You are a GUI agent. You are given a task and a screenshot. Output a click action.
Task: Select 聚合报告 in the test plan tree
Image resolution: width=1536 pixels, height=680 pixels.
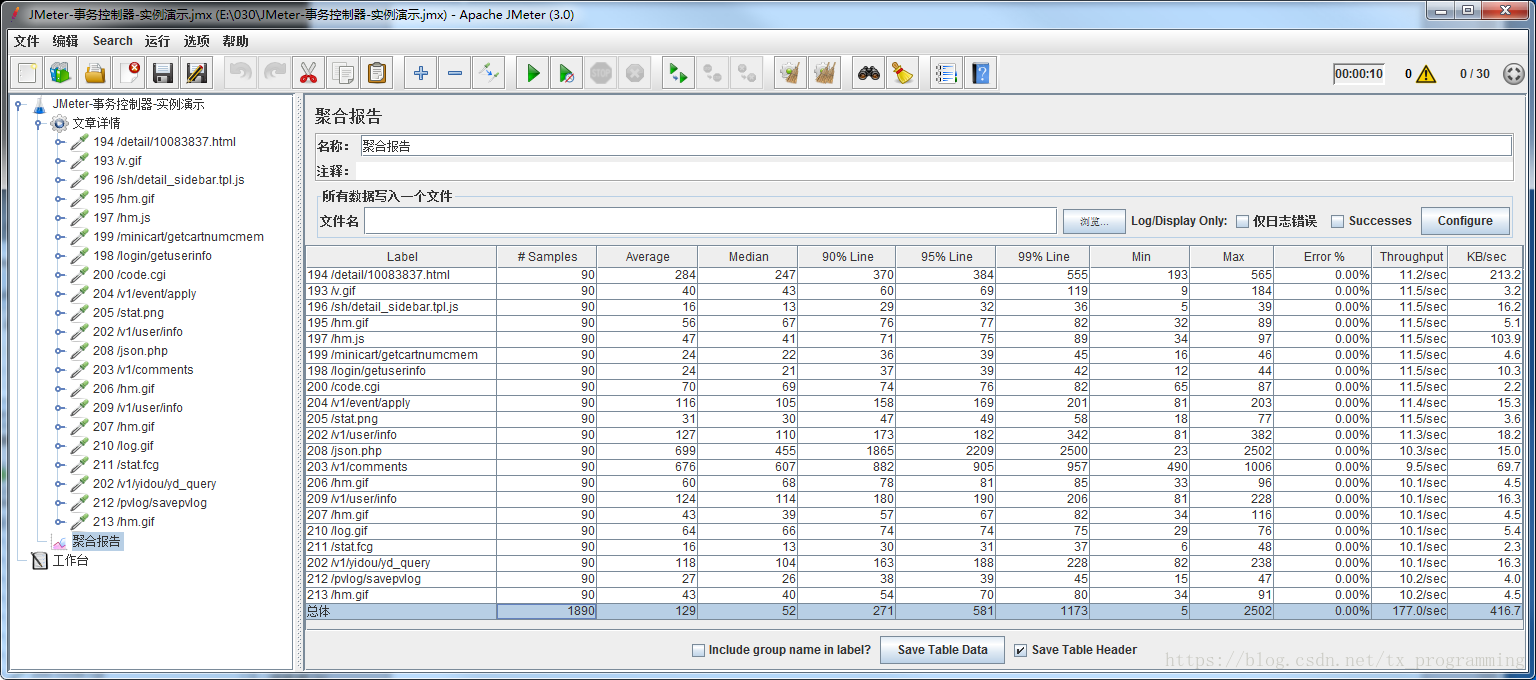(96, 542)
